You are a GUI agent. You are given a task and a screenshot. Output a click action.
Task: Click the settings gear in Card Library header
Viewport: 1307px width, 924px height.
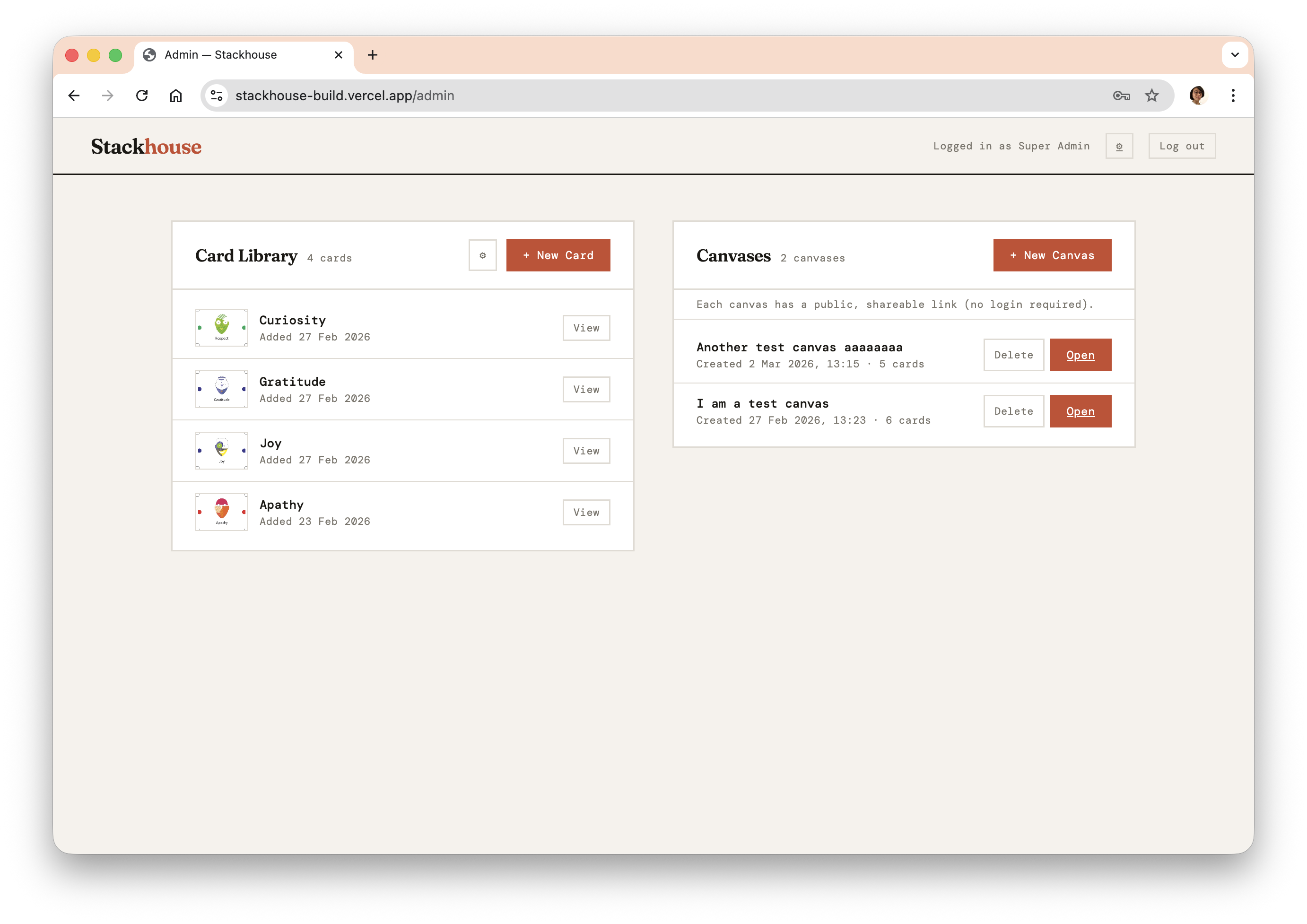[x=482, y=255]
